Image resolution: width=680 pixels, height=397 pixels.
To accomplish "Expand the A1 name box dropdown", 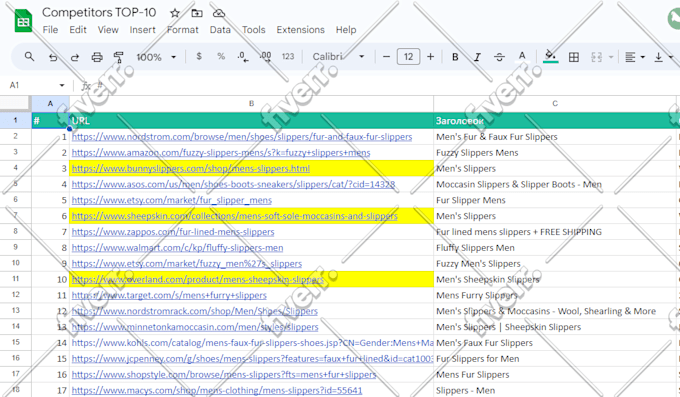I will pyautogui.click(x=62, y=85).
